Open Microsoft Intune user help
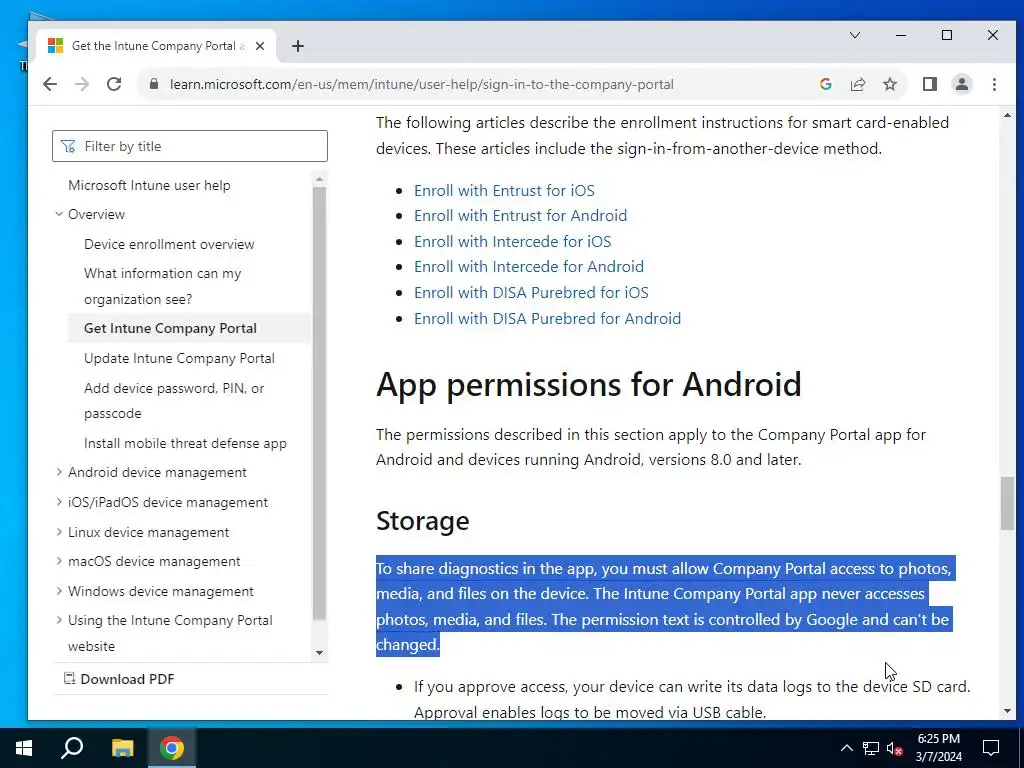Screen dimensions: 1024x768 coord(149,185)
